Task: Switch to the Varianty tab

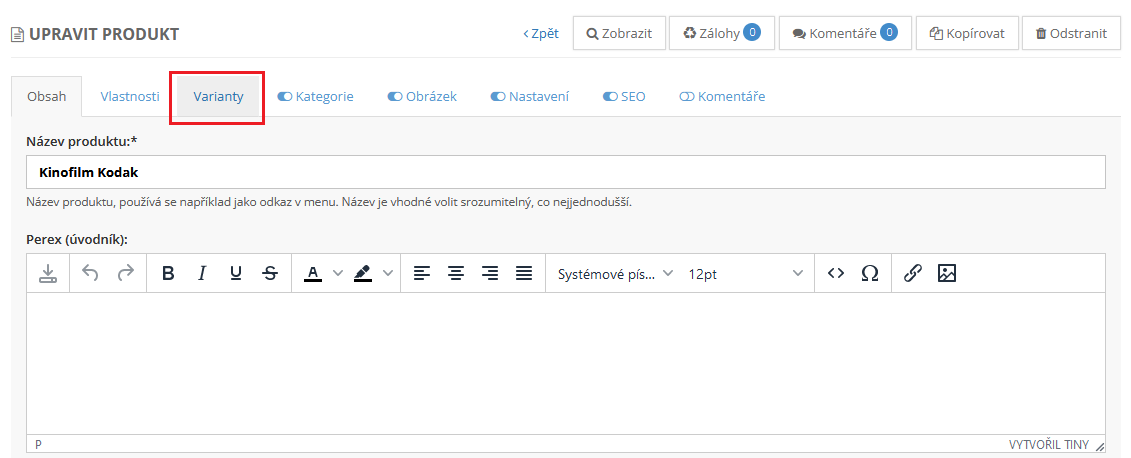Action: 218,97
